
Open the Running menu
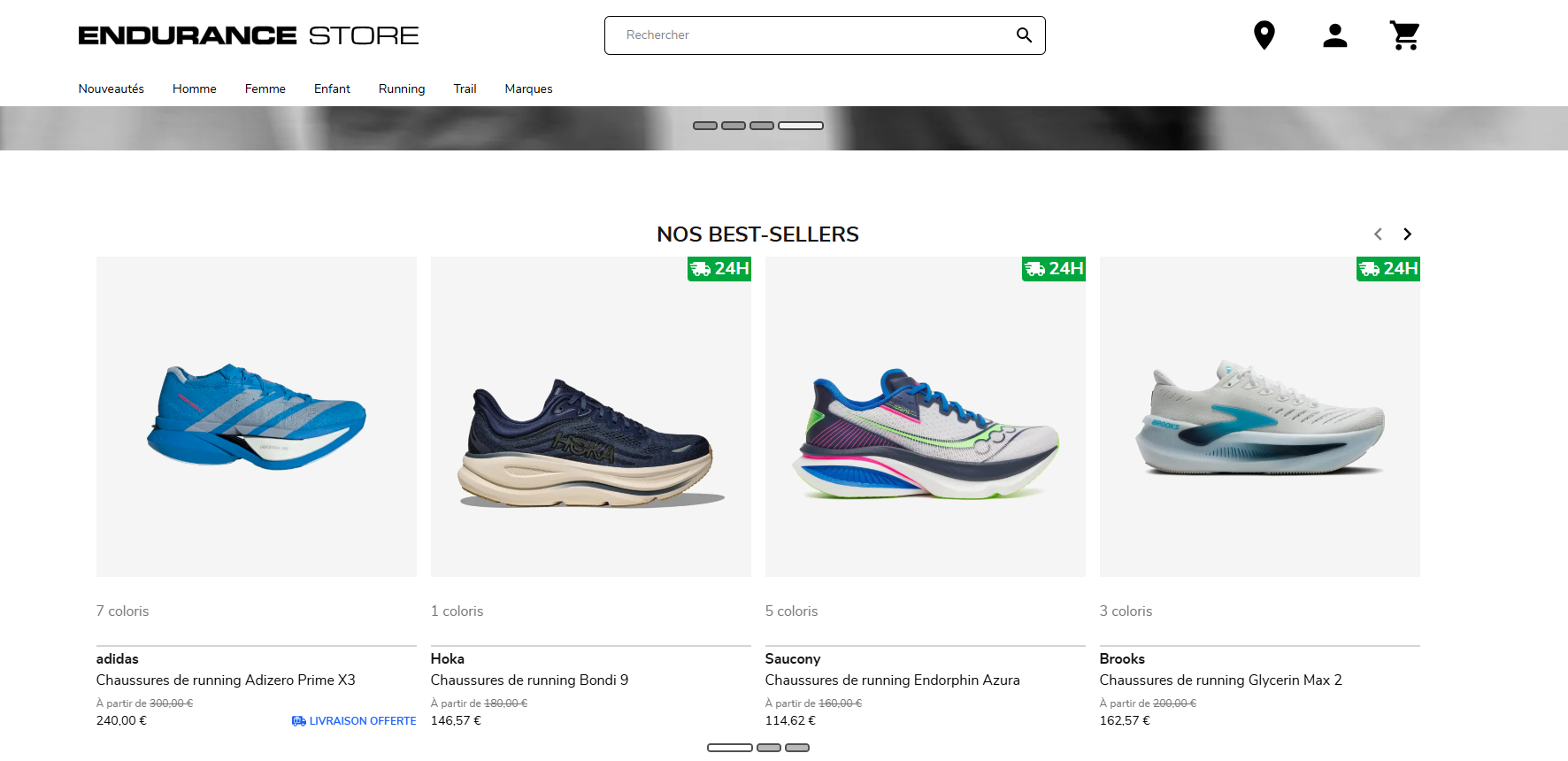coord(402,88)
